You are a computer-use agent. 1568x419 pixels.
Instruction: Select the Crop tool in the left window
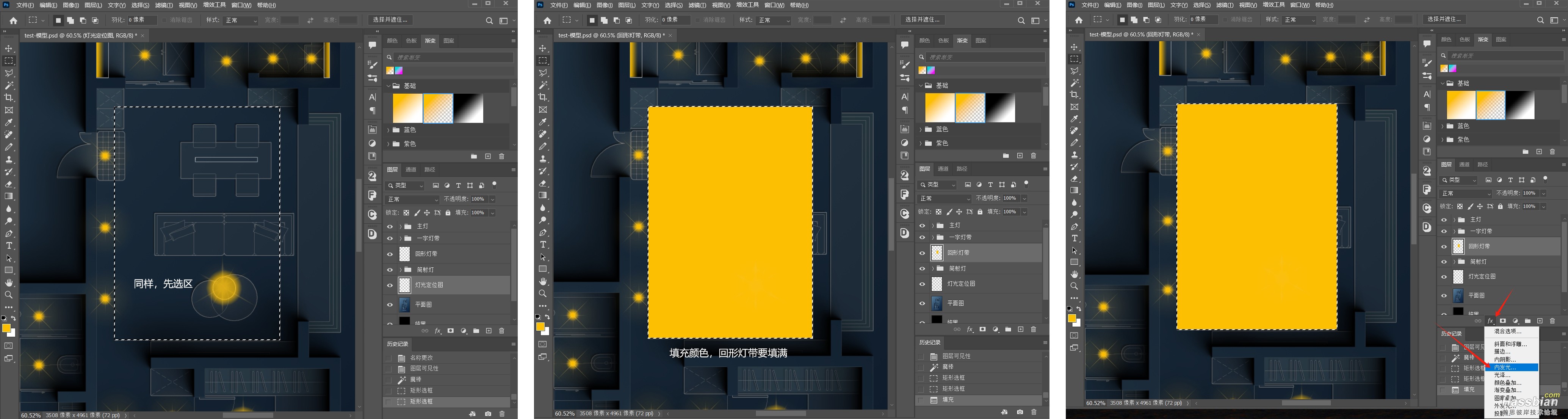[x=9, y=97]
